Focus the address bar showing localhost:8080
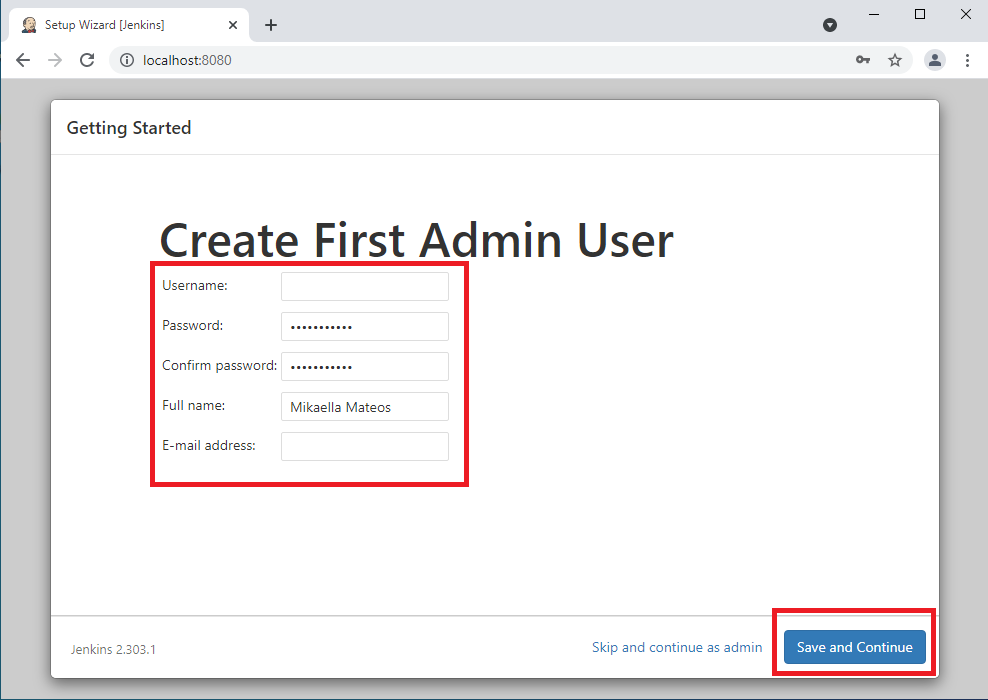 (480, 60)
